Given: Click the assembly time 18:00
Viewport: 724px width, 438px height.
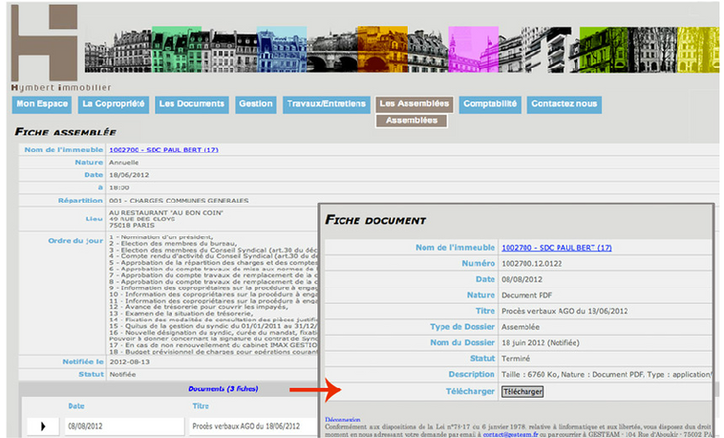Looking at the screenshot, I should pyautogui.click(x=119, y=188).
